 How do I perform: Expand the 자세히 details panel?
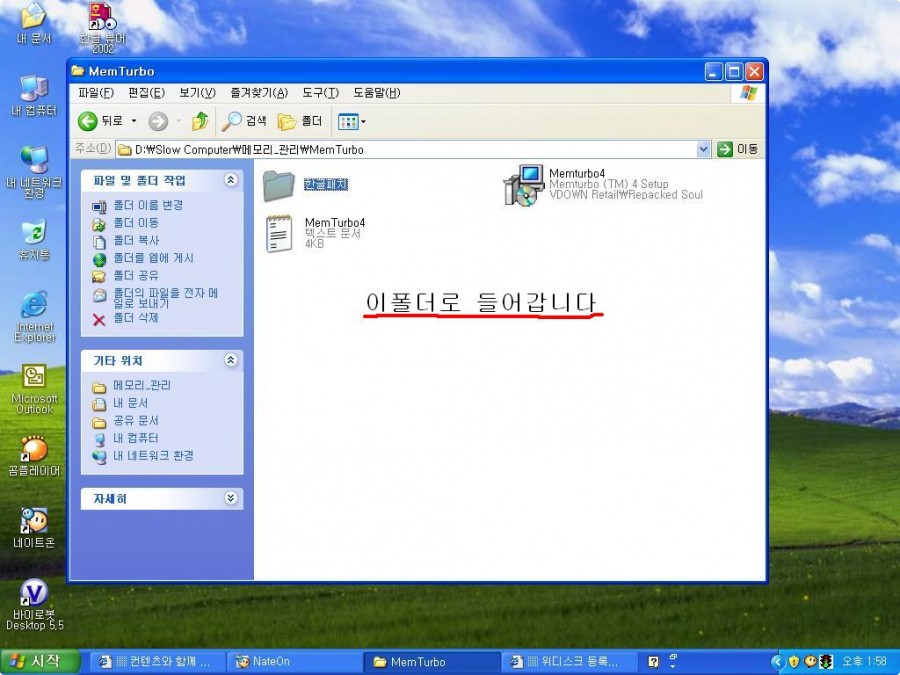pos(231,498)
